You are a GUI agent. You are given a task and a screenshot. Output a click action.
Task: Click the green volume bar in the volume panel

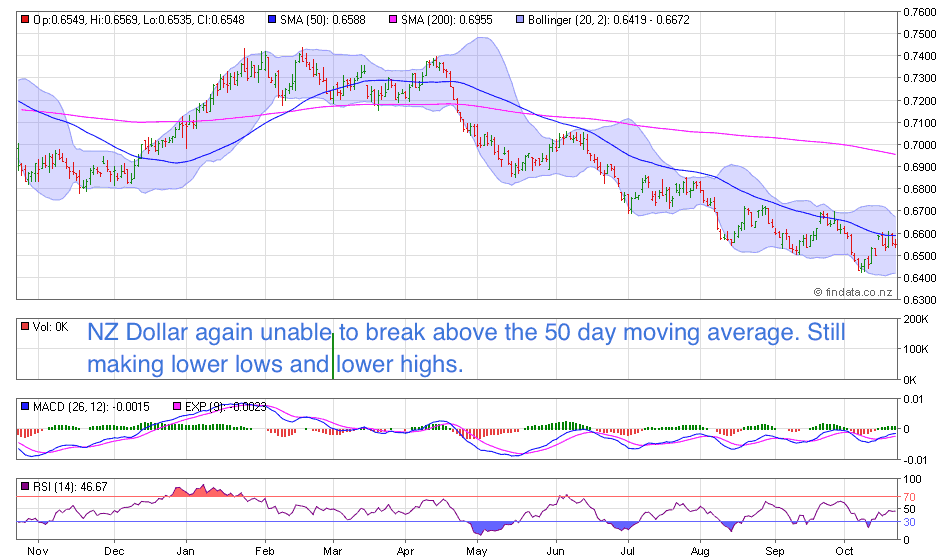tap(333, 356)
